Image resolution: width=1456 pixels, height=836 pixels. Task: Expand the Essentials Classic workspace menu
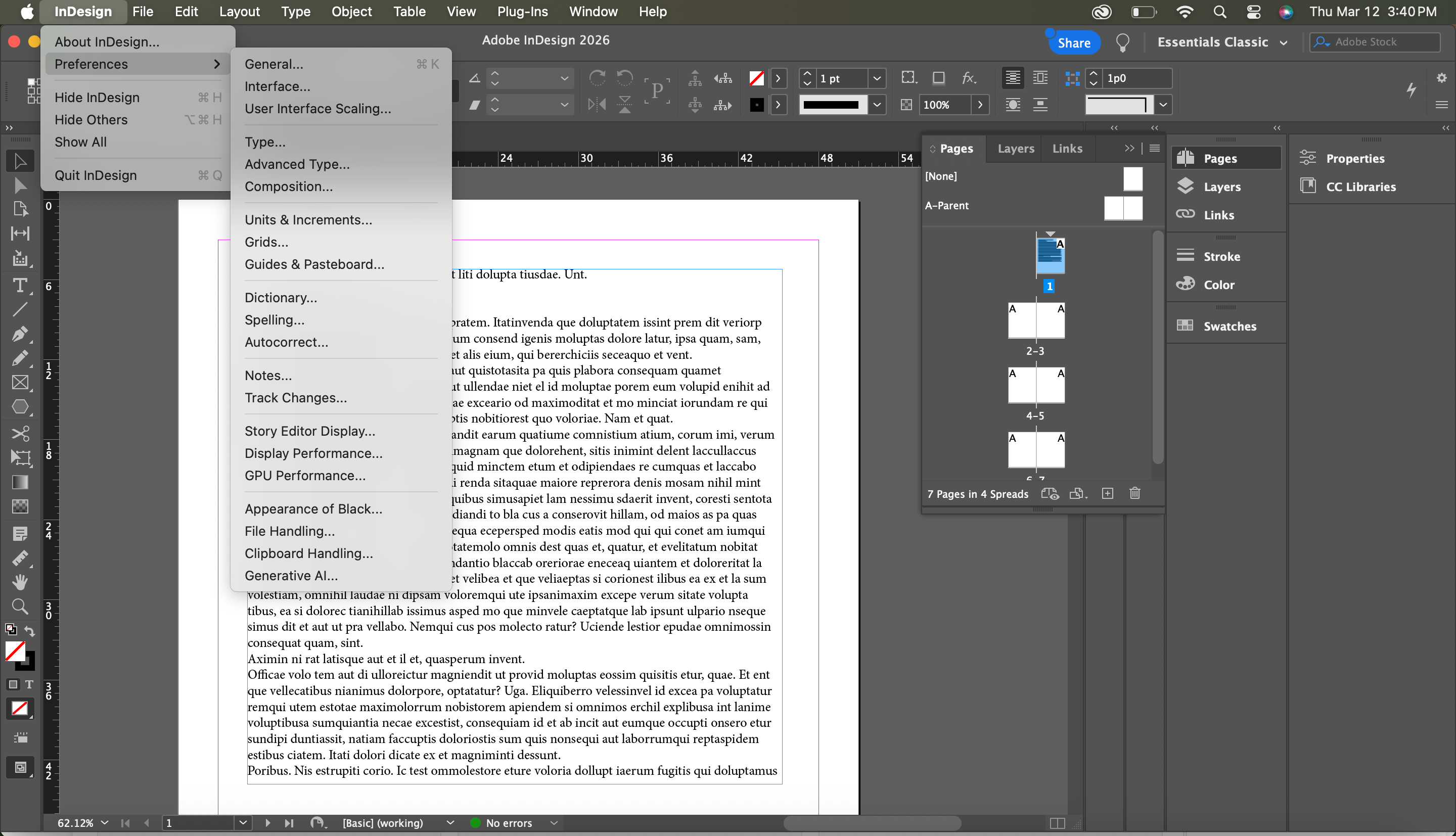(x=1284, y=42)
